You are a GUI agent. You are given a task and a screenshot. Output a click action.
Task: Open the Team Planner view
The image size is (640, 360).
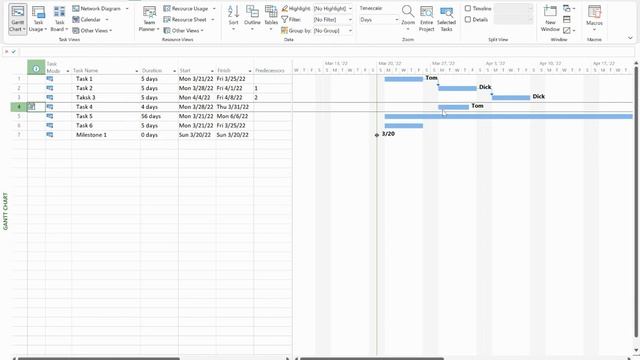point(149,19)
